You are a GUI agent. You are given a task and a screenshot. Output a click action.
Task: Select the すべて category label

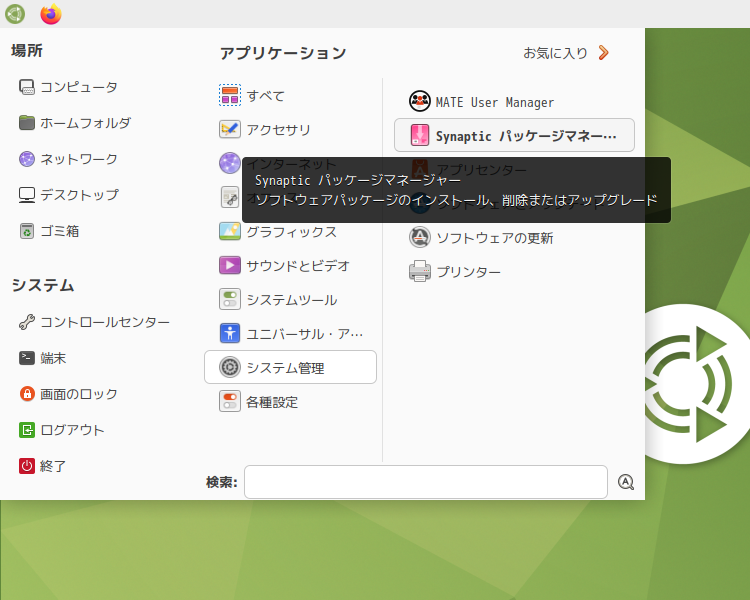point(266,96)
